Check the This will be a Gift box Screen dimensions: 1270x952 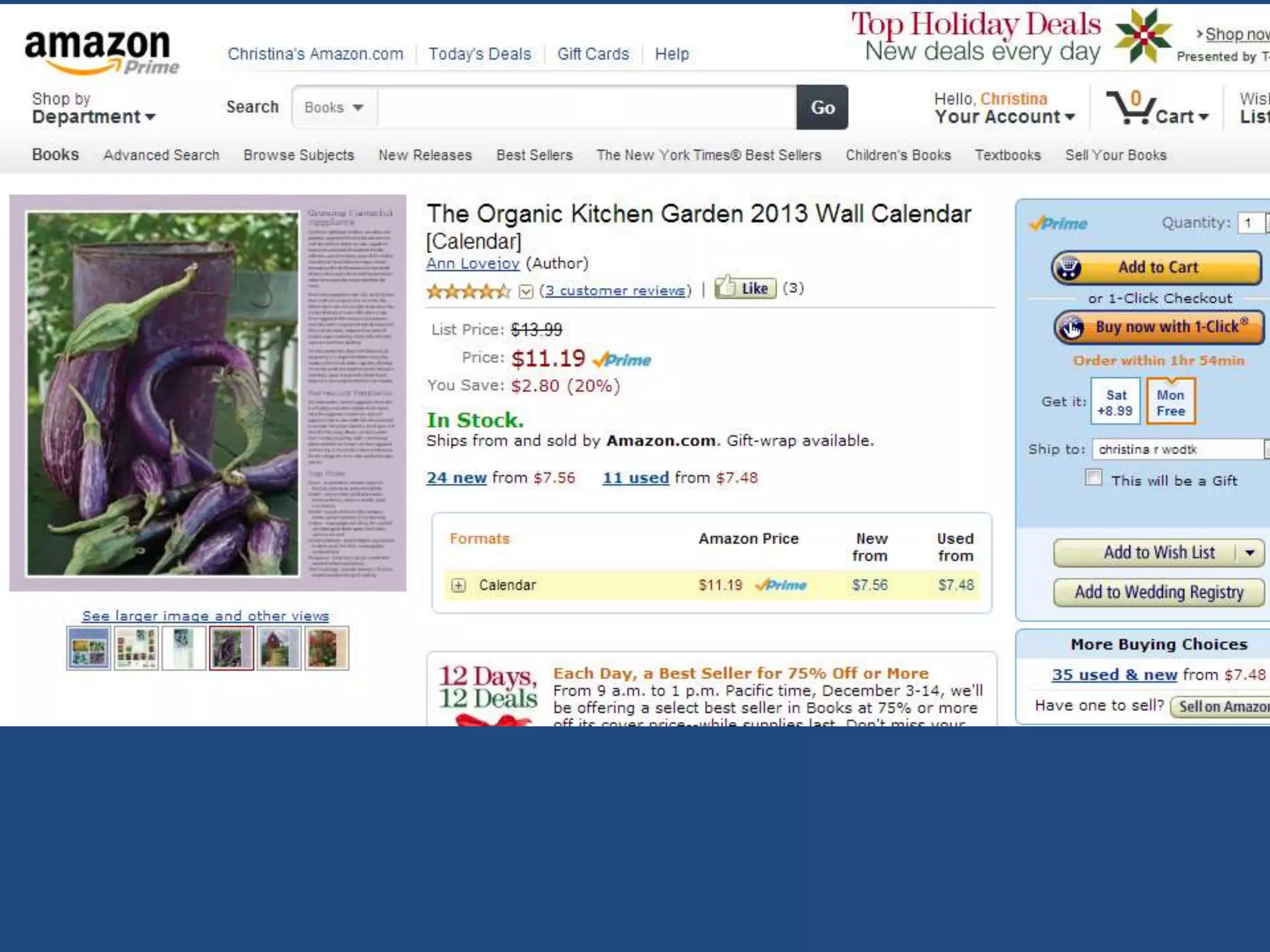click(1093, 478)
